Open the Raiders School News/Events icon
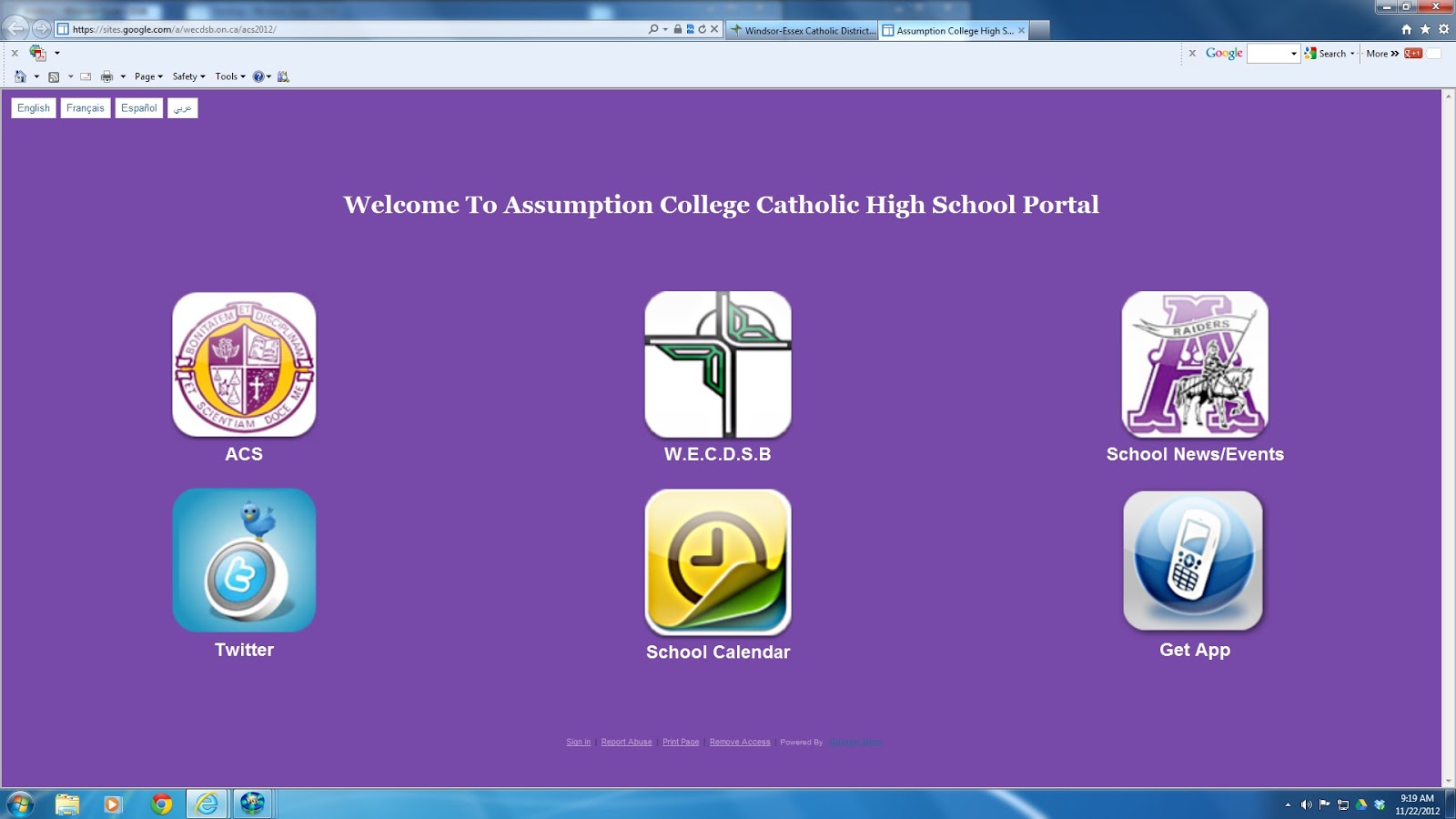 [x=1195, y=364]
